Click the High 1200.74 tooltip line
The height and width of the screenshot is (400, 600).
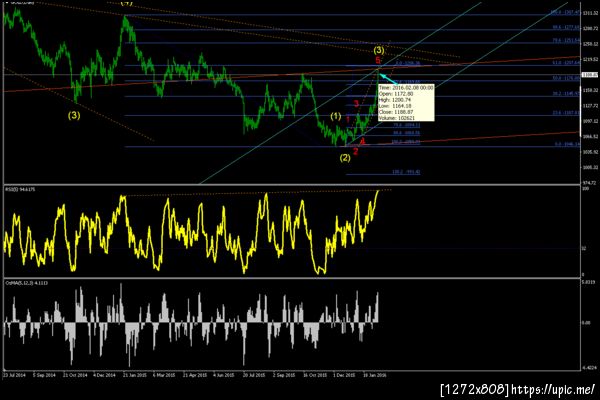395,100
